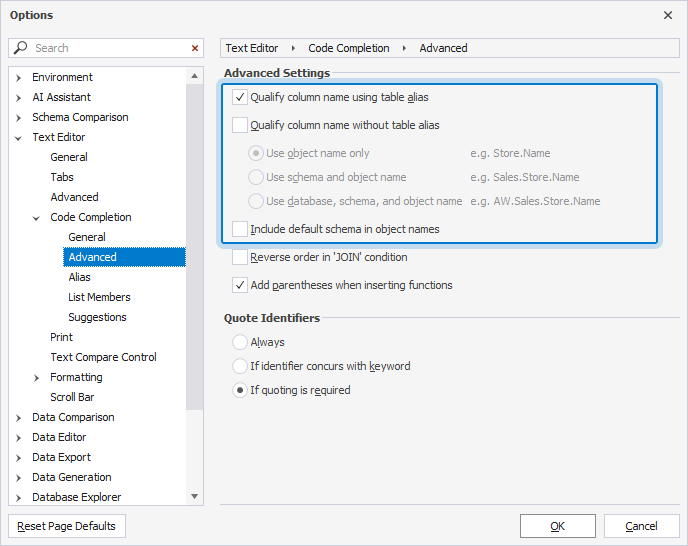
Task: Click the tree scrollbar thumb
Action: (x=194, y=247)
